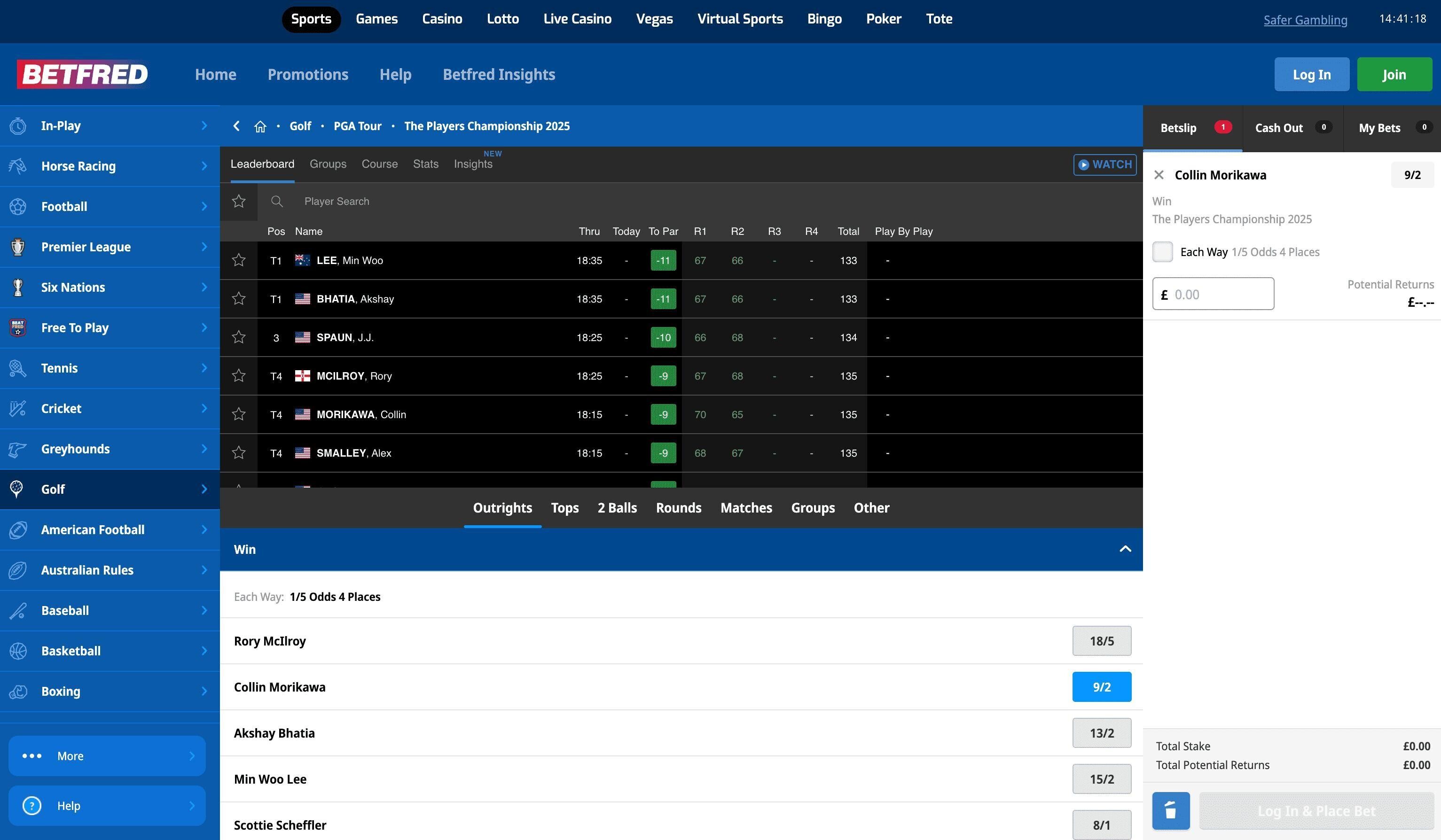Click the player search magnifier icon
This screenshot has width=1441, height=840.
pos(277,201)
